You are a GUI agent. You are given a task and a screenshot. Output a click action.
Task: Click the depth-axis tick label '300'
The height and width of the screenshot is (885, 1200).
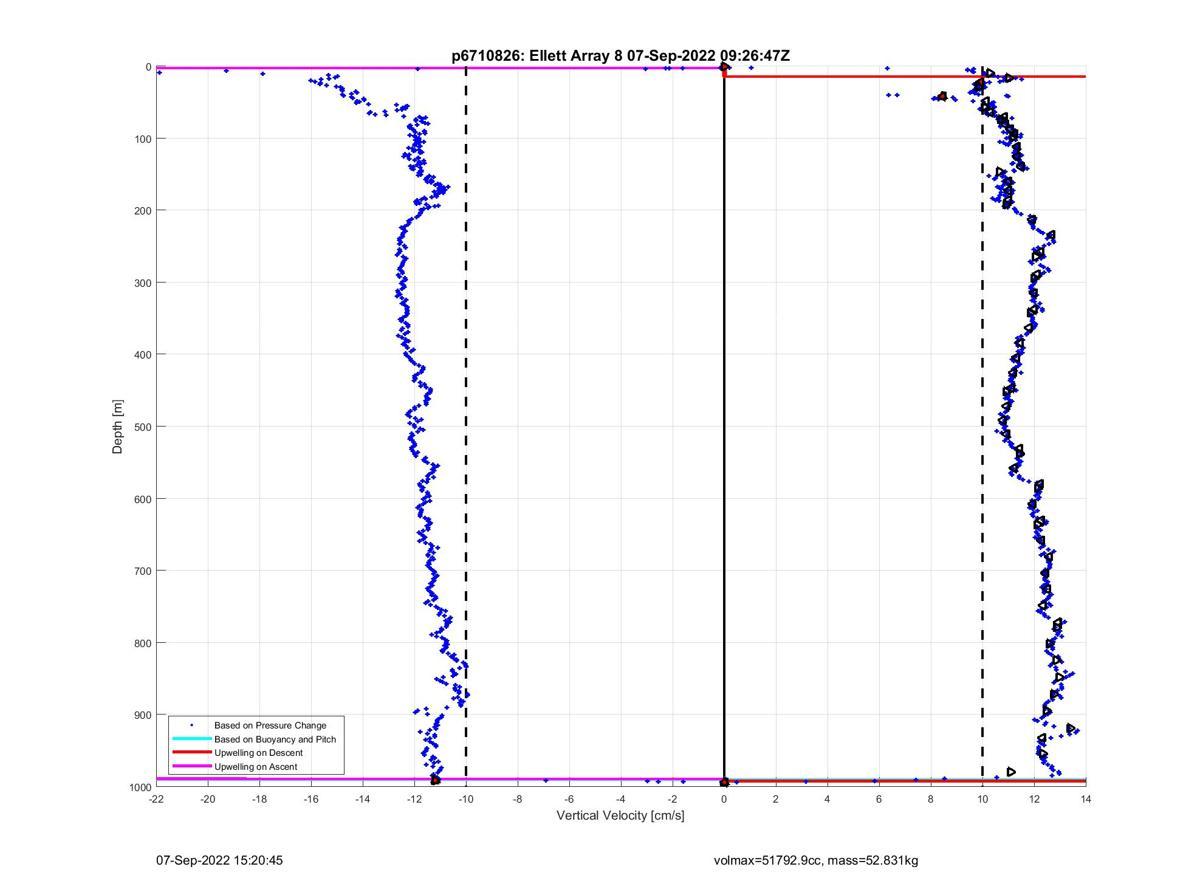[x=142, y=283]
